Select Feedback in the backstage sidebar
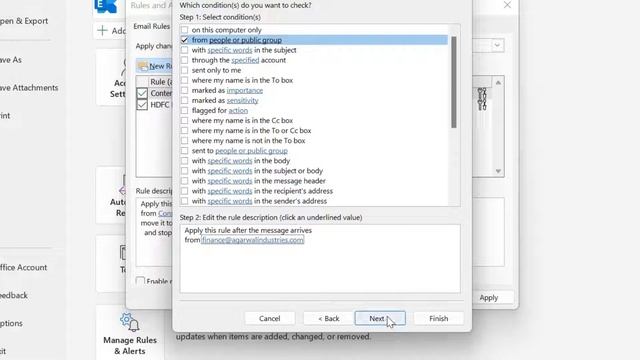Screen dimensions: 640x360 coord(14,295)
